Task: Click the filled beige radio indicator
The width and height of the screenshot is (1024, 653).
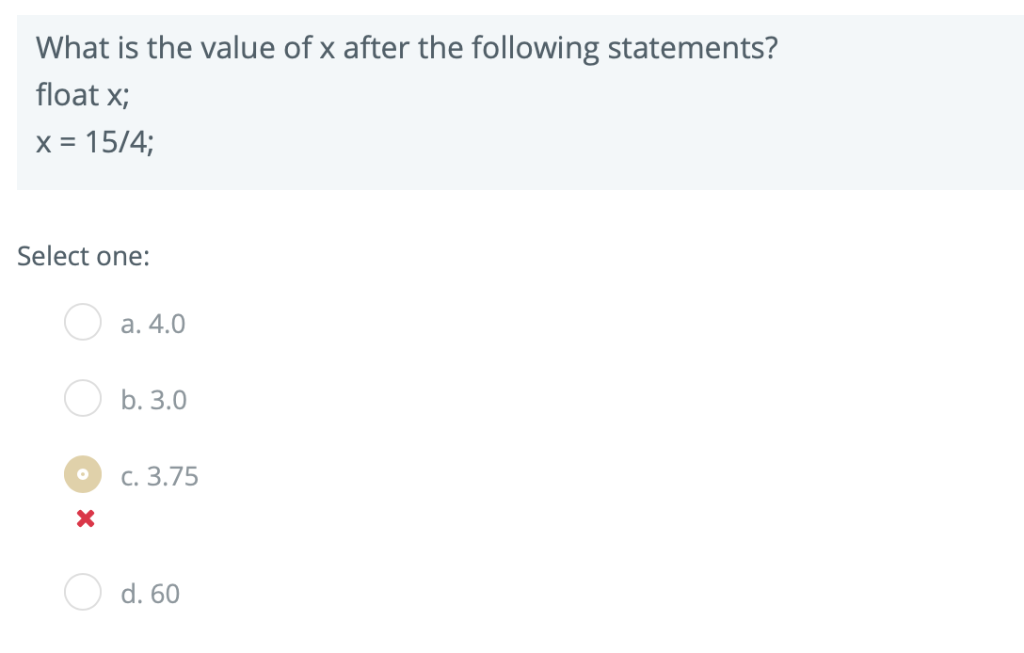Action: 82,475
